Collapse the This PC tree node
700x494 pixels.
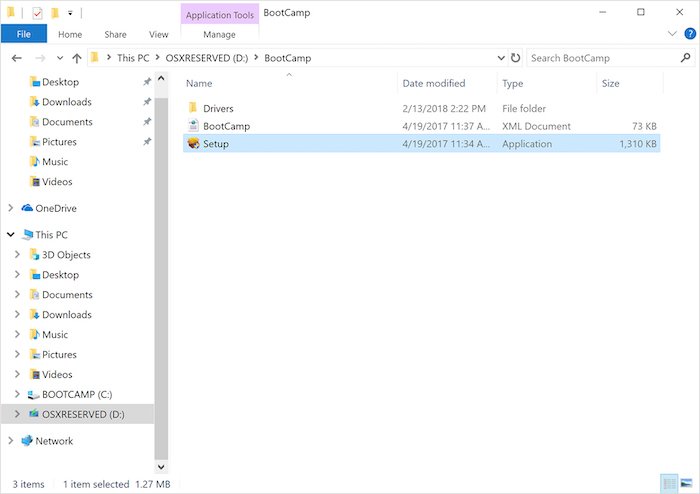pyautogui.click(x=11, y=234)
